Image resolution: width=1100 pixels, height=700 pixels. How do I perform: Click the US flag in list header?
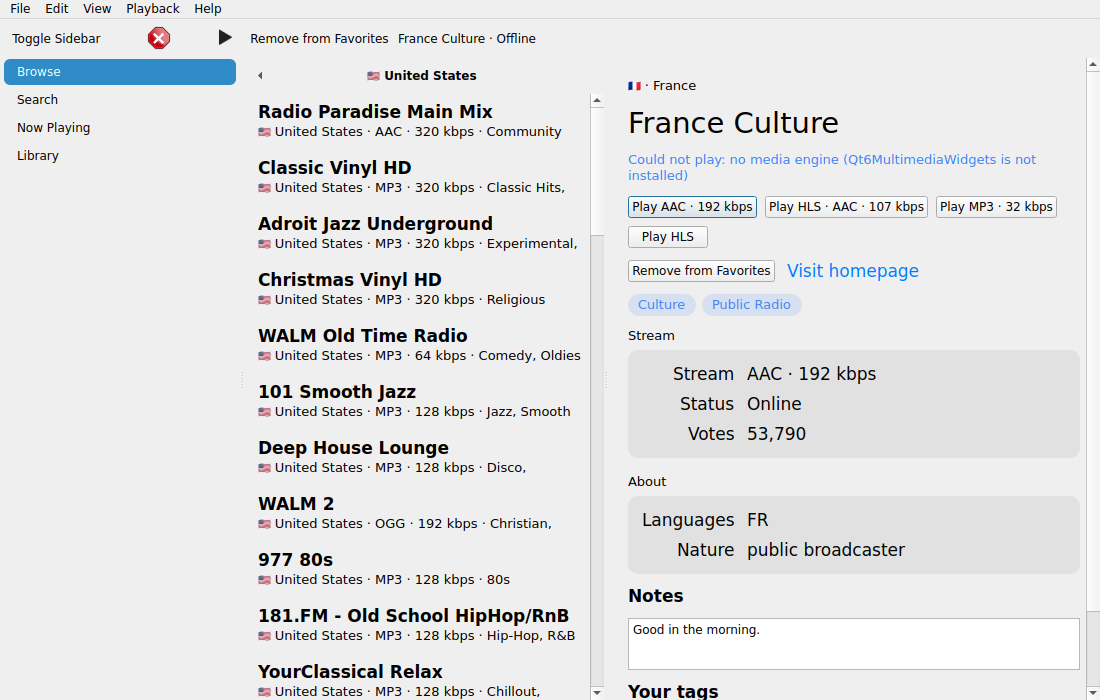pyautogui.click(x=373, y=76)
